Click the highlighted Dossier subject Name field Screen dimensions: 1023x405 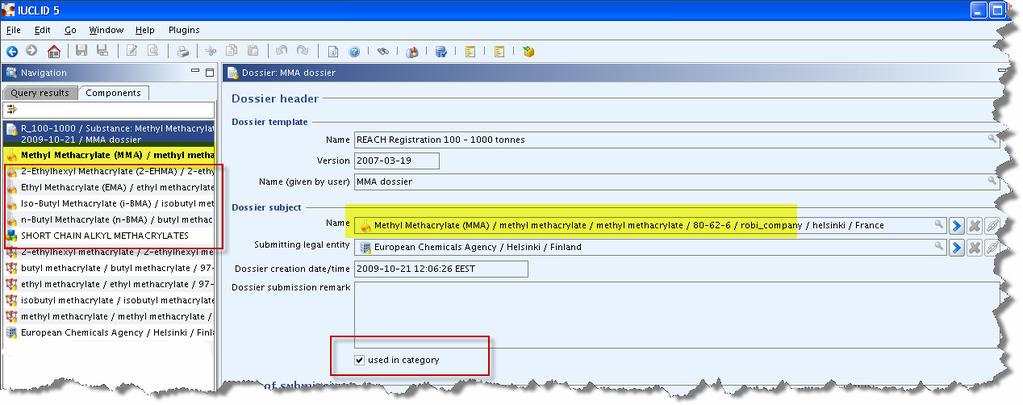coord(650,226)
